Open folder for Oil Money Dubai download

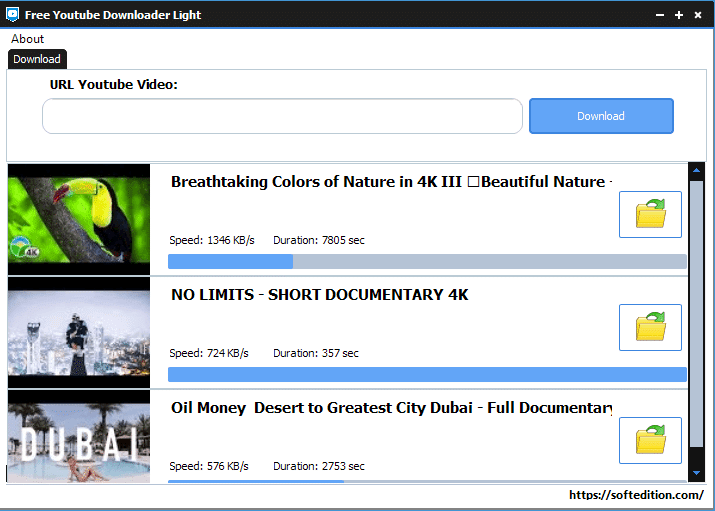pyautogui.click(x=650, y=440)
